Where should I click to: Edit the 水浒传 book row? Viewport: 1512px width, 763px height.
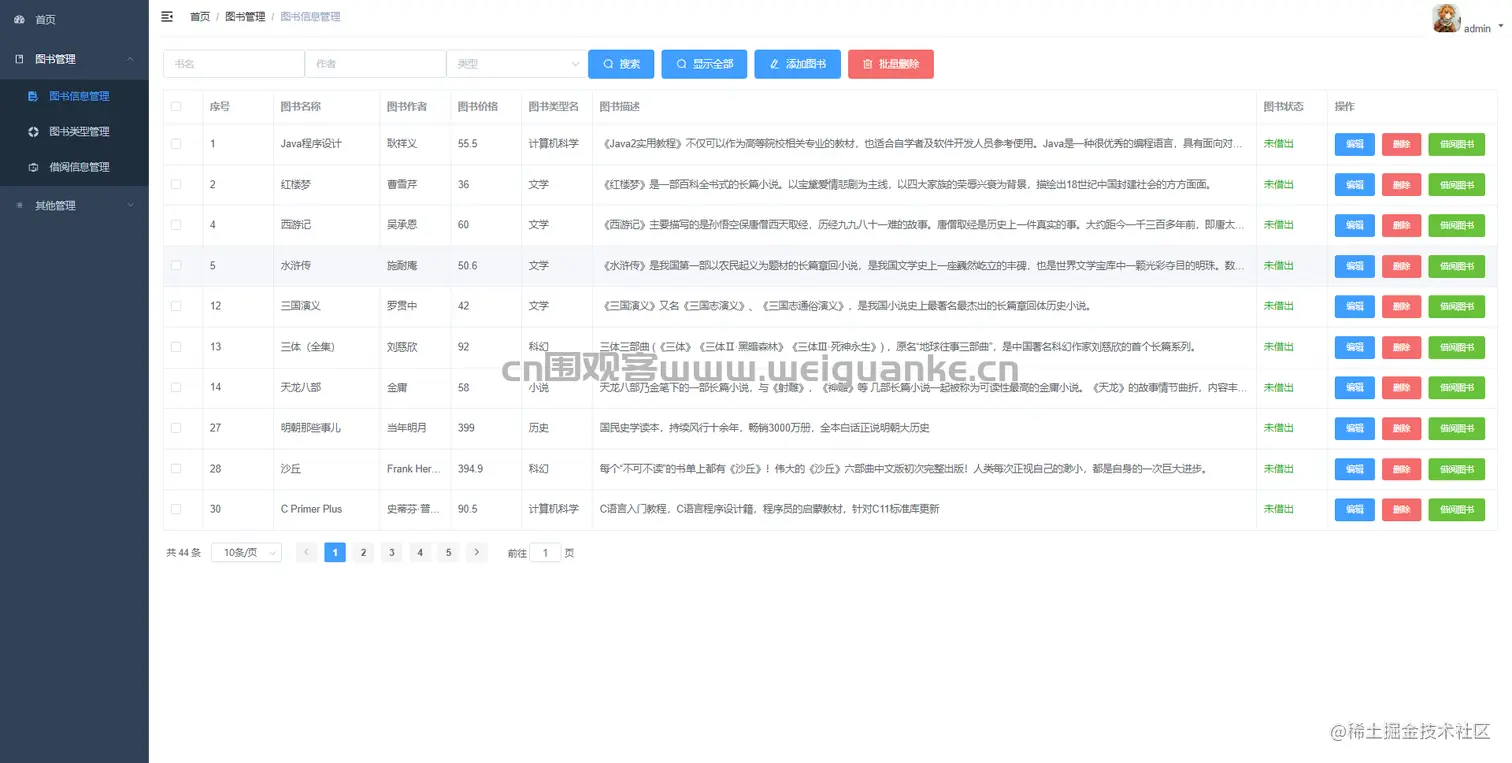coord(1355,266)
